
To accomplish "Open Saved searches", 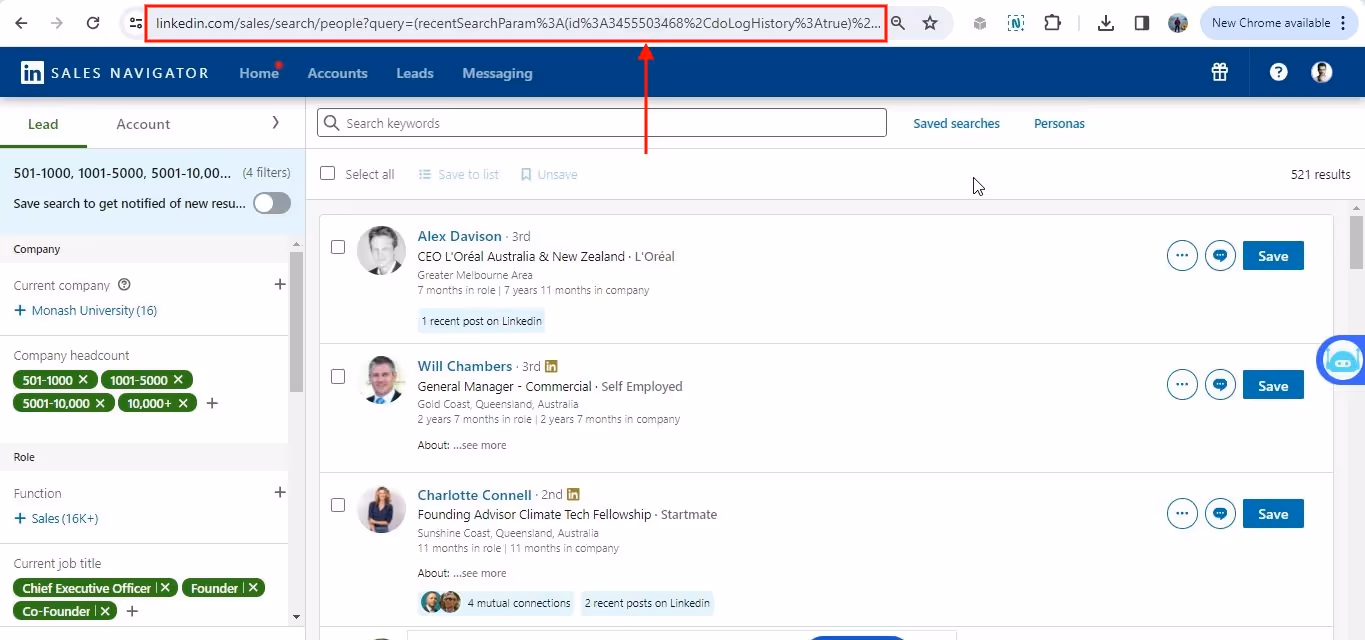I will click(956, 123).
